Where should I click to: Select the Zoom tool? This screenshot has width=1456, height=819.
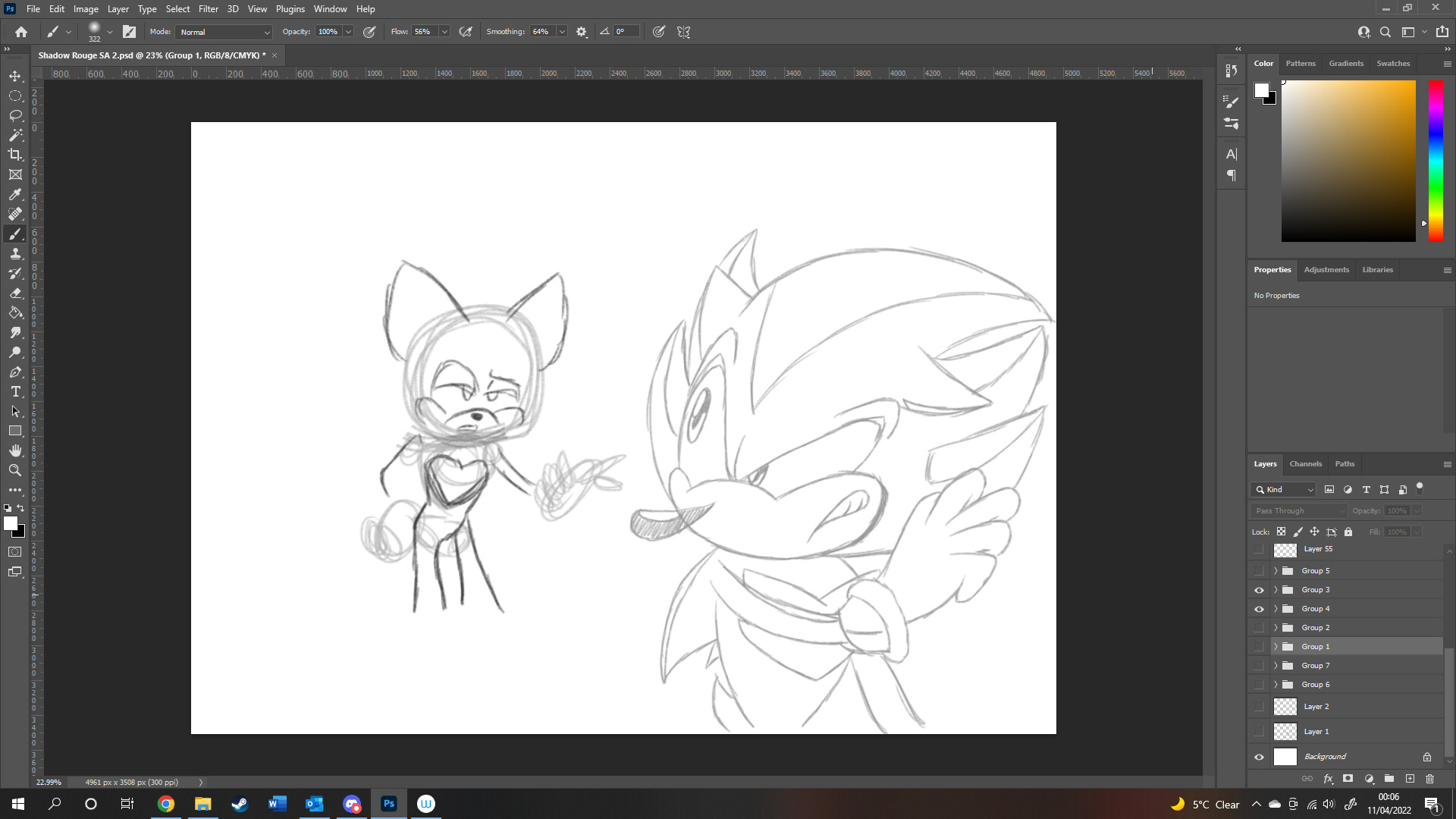pyautogui.click(x=15, y=470)
